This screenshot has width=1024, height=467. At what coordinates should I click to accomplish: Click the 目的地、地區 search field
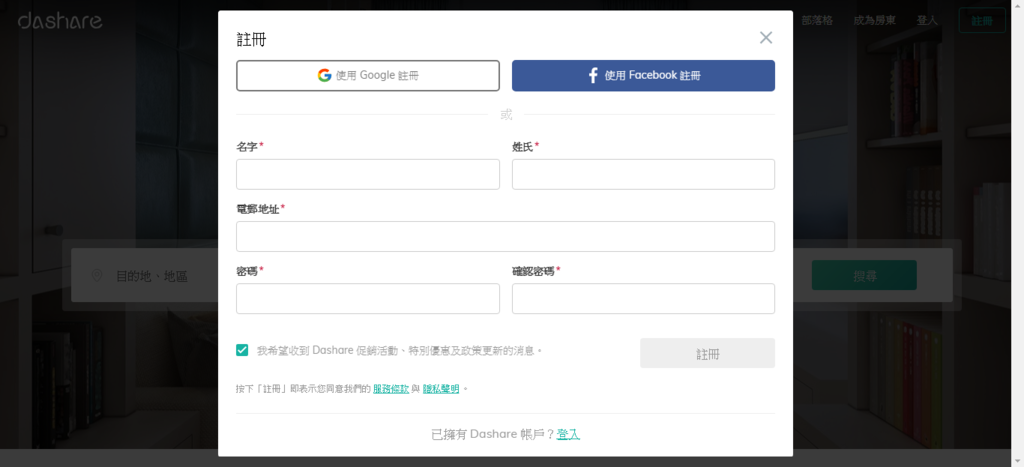tap(152, 276)
